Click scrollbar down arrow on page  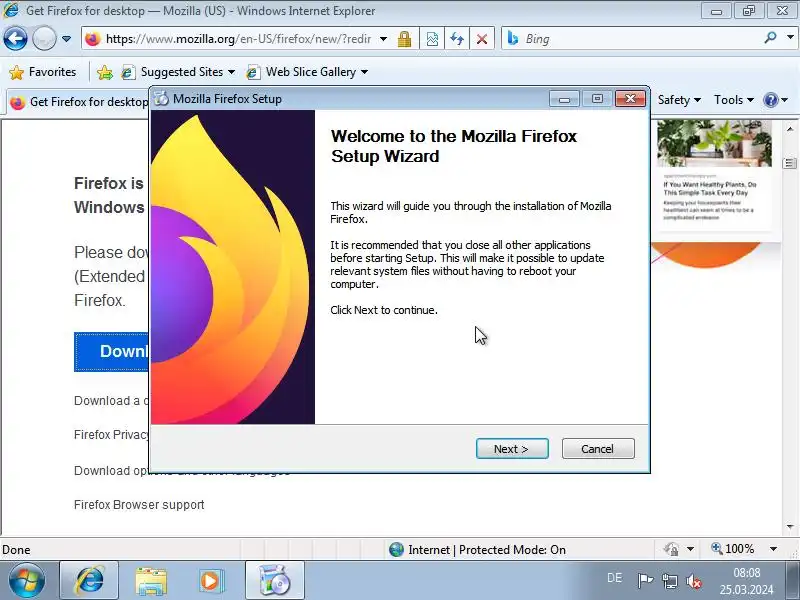tap(790, 526)
